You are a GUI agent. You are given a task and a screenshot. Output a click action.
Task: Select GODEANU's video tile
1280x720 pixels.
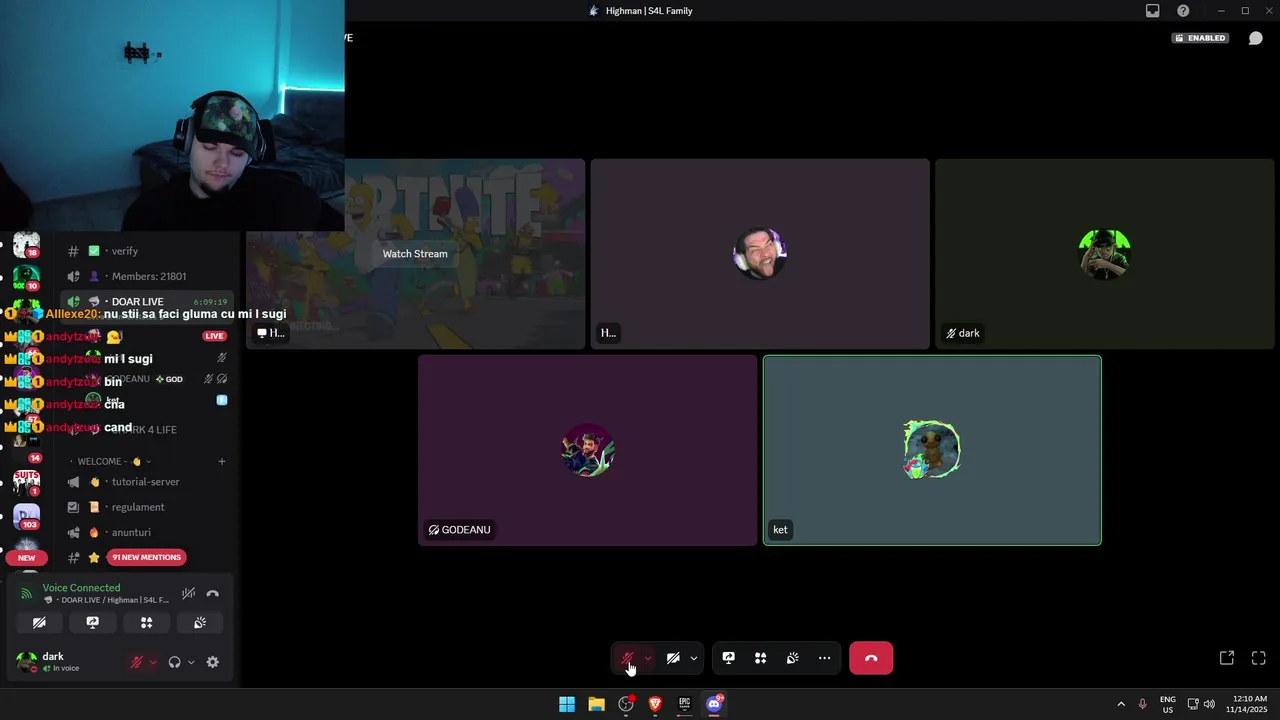[x=588, y=450]
